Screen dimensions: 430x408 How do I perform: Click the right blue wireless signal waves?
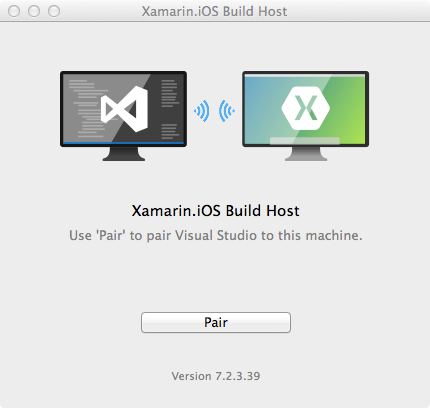(227, 111)
